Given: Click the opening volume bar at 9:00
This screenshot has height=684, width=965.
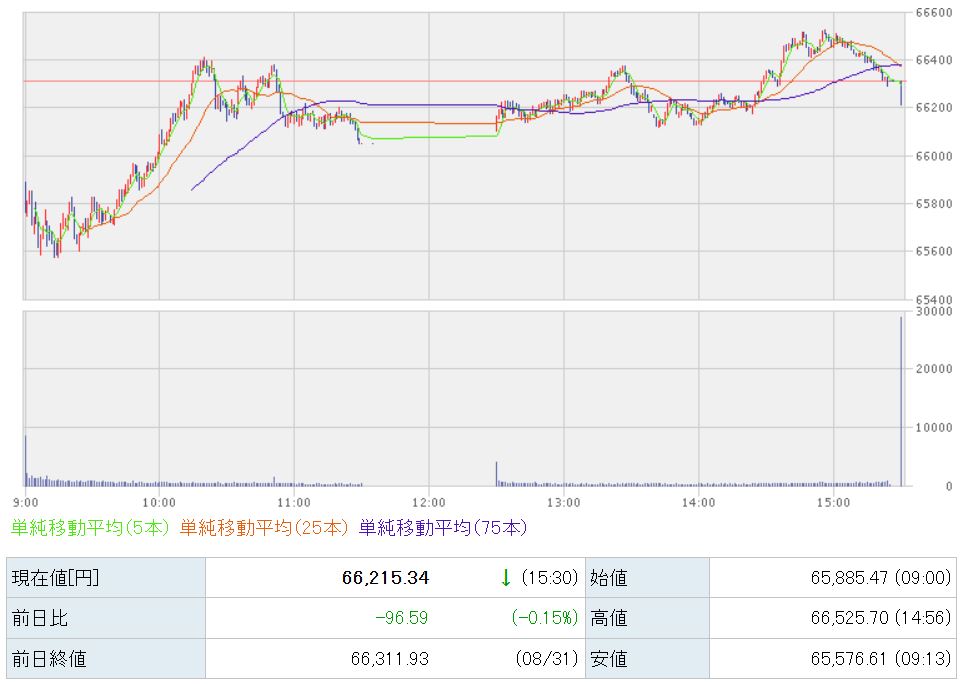Looking at the screenshot, I should click(x=26, y=461).
